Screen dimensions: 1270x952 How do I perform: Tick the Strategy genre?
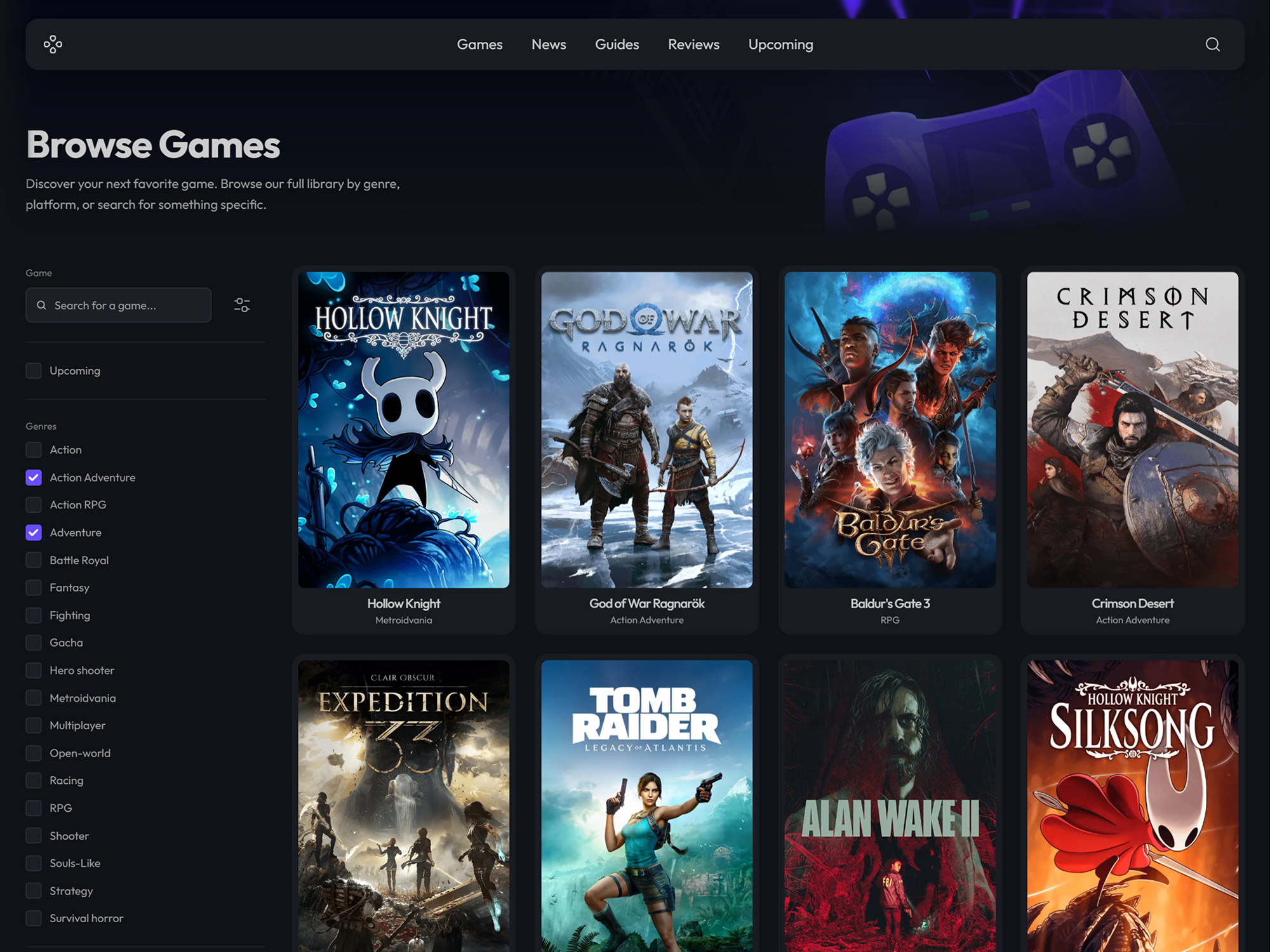pos(34,891)
